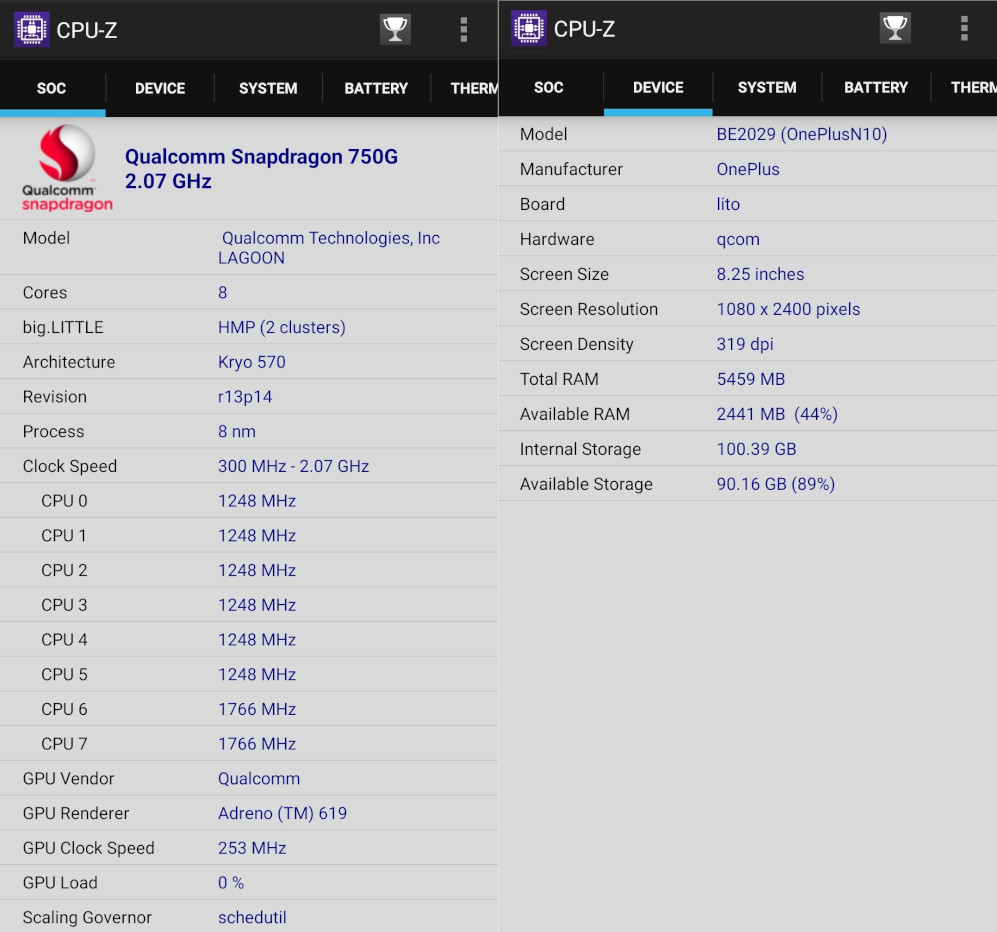This screenshot has height=932, width=997.
Task: Click the CPU-Z app icon in right screen
Action: tap(529, 29)
